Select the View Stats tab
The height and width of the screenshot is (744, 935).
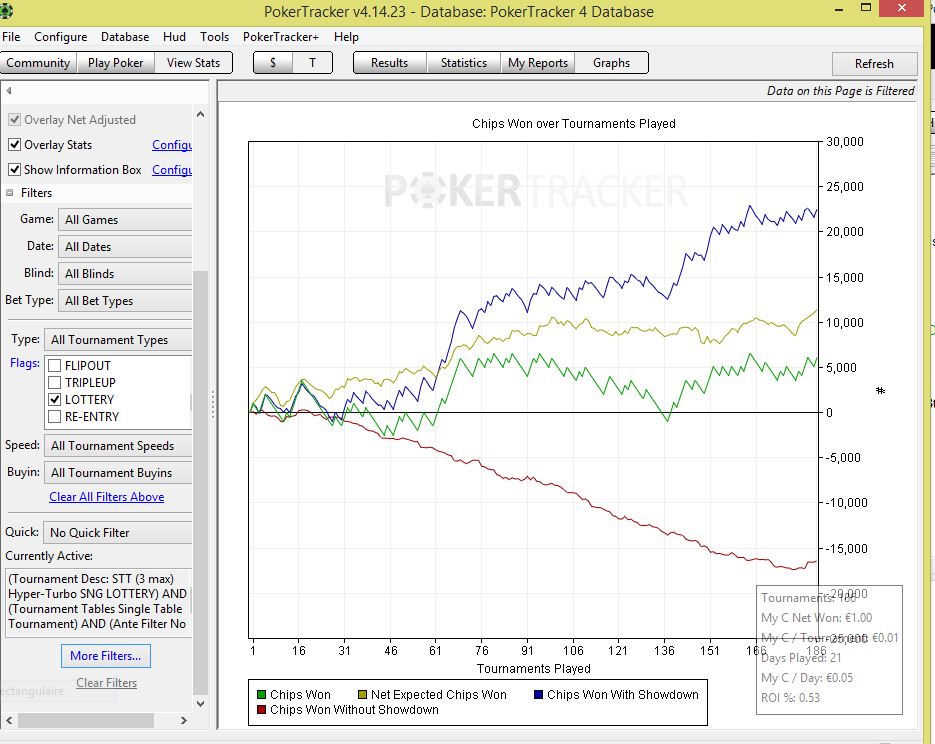[x=193, y=63]
